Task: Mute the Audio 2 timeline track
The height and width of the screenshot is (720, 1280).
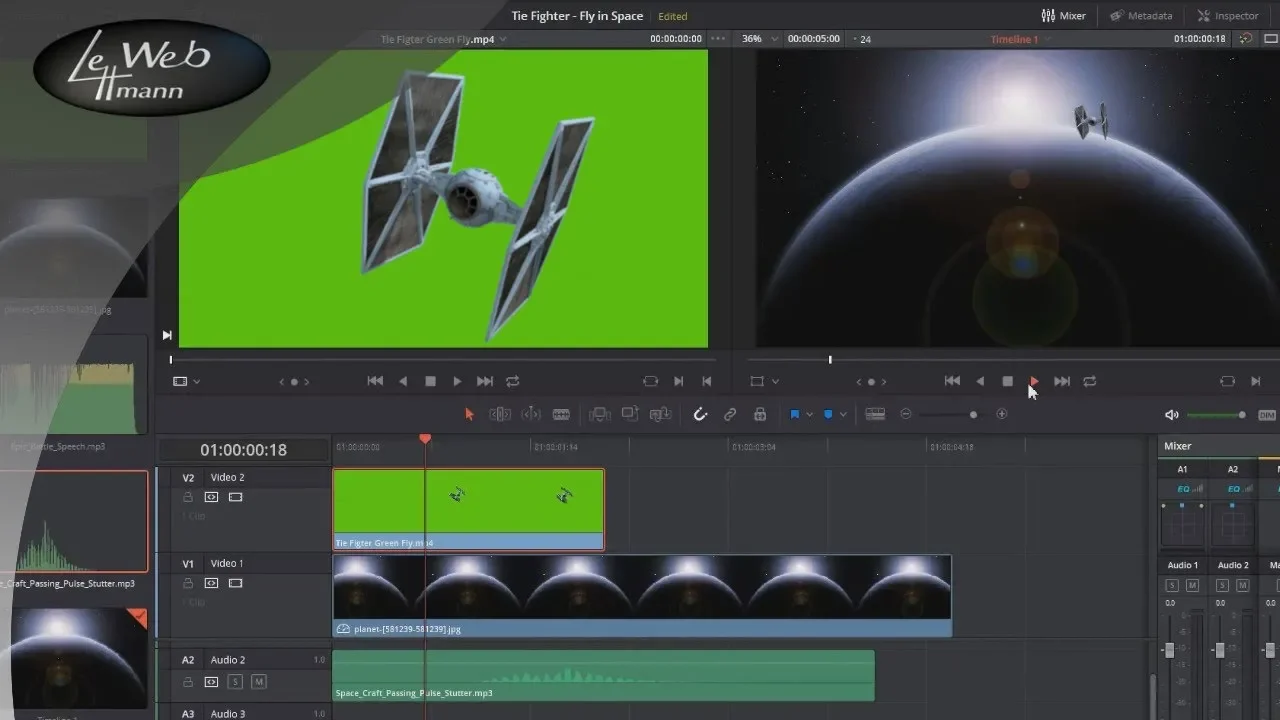Action: point(259,682)
